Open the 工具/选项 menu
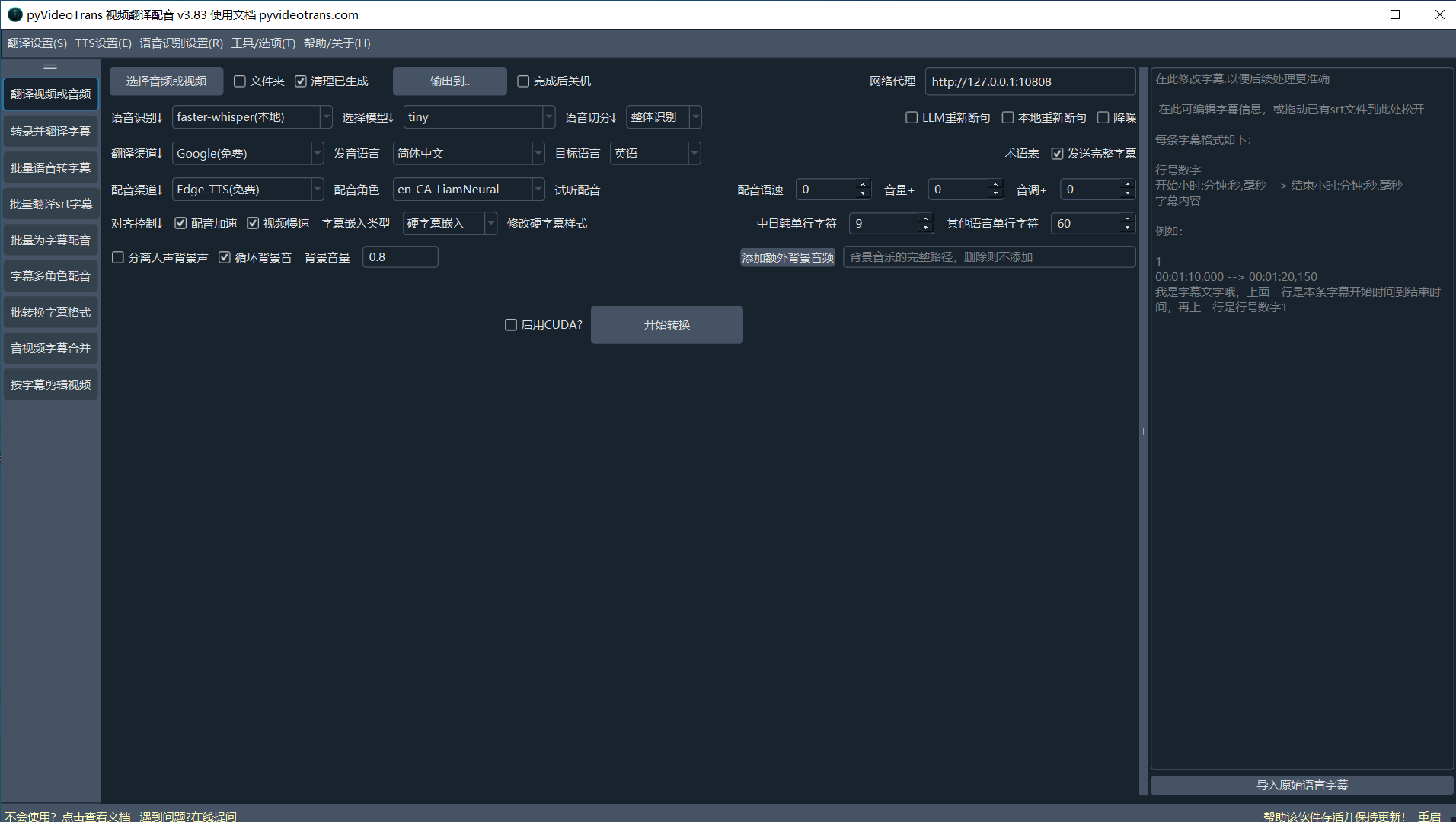Screen dimensions: 1456x822 point(263,43)
